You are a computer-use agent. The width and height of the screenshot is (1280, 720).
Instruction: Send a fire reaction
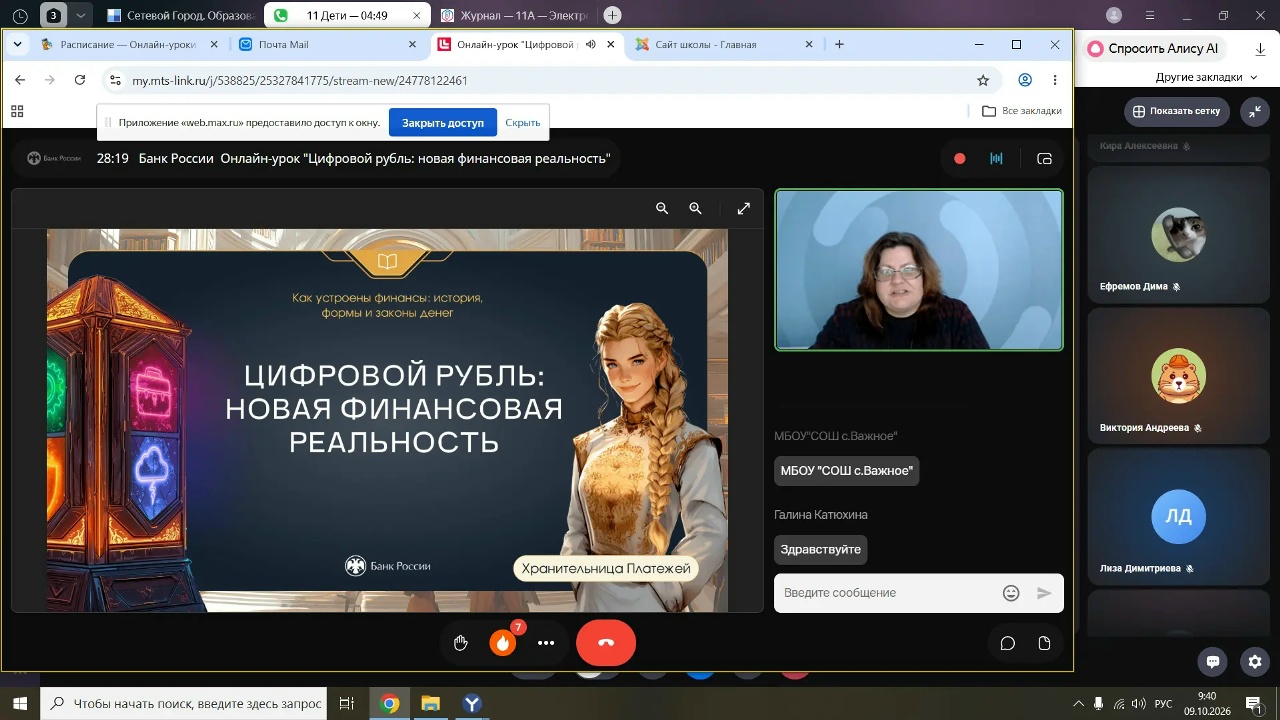coord(503,643)
